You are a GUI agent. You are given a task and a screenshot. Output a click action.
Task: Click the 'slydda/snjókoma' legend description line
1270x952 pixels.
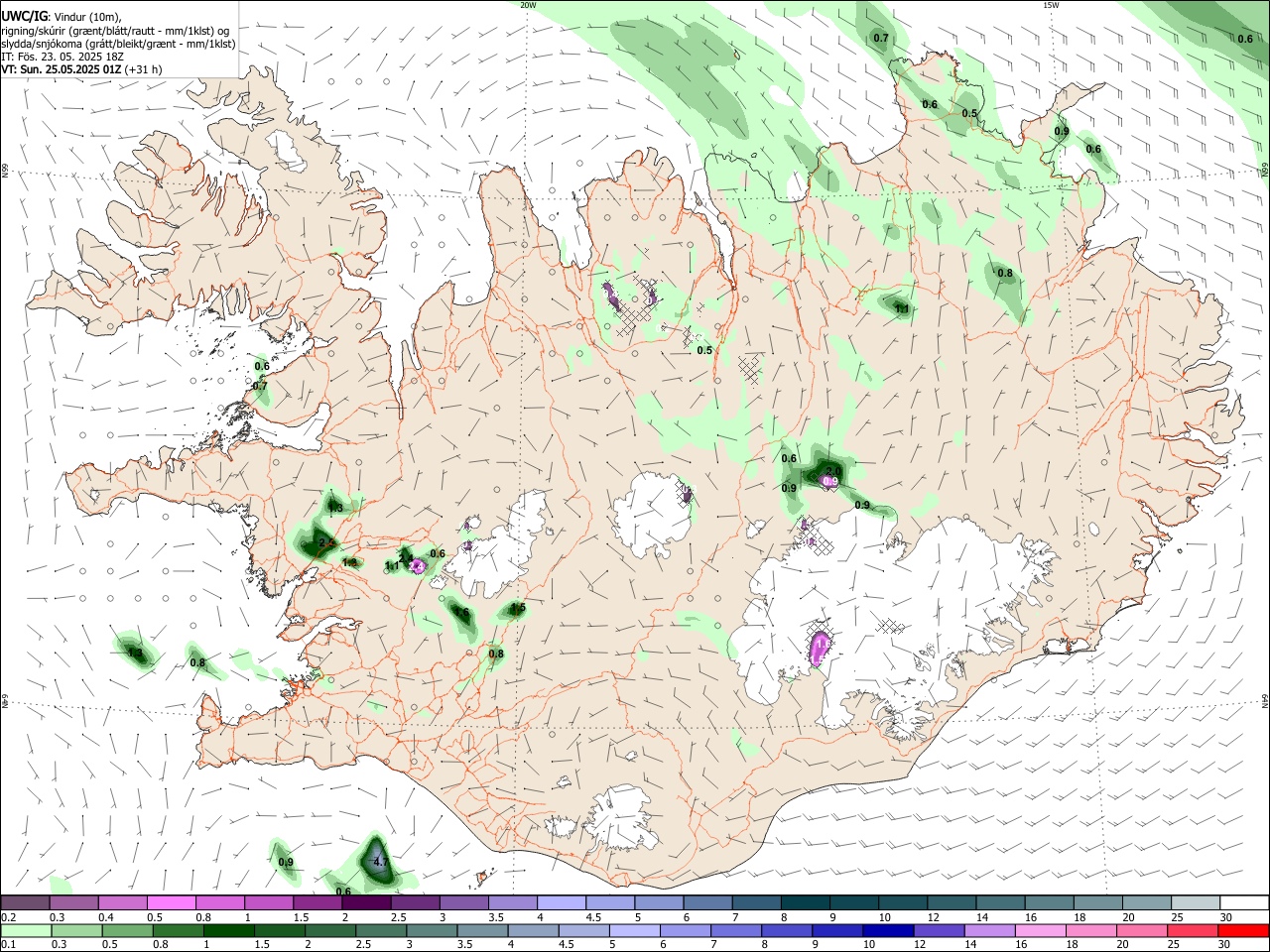point(118,44)
